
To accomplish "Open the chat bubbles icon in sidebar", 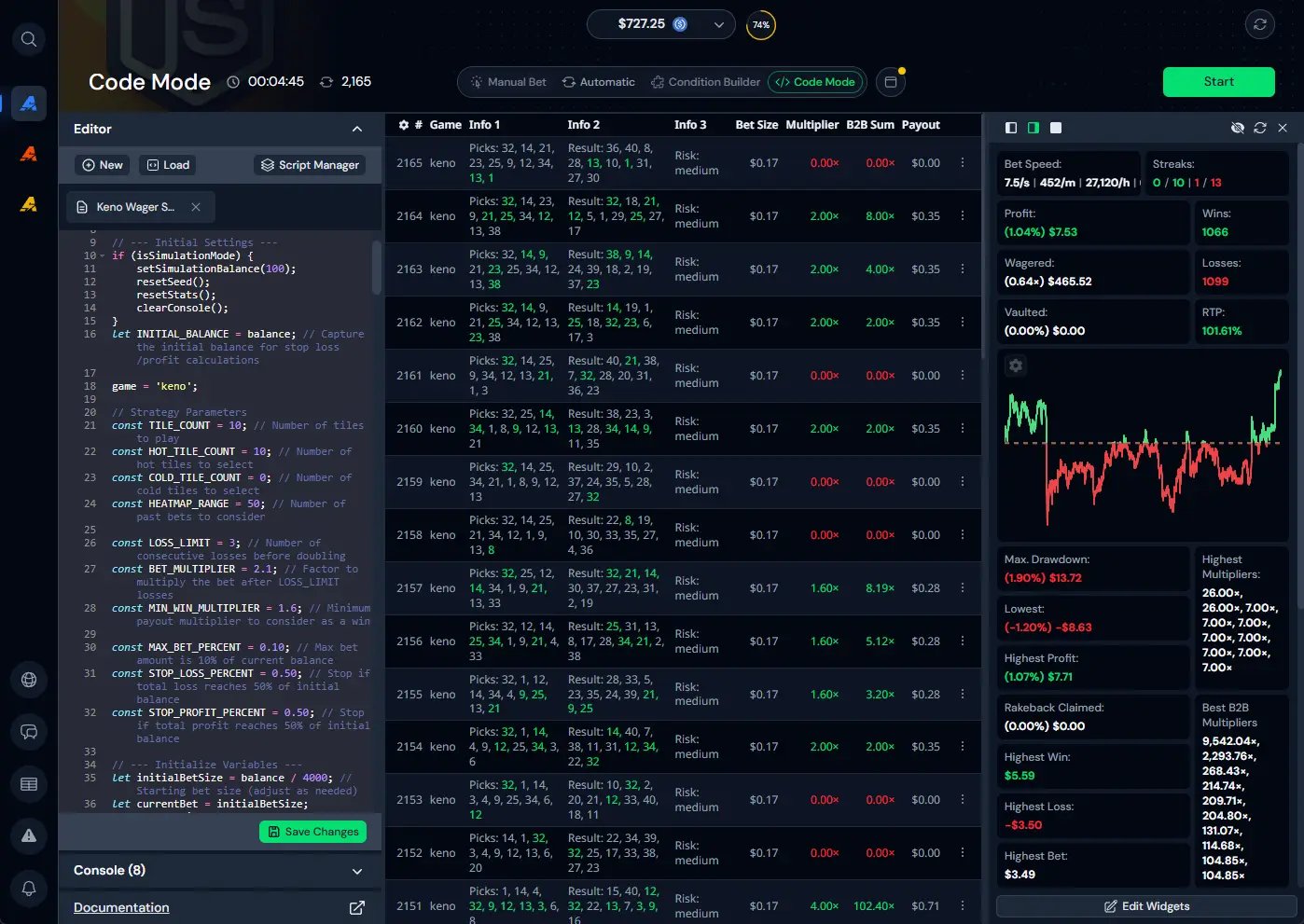I will tap(29, 732).
